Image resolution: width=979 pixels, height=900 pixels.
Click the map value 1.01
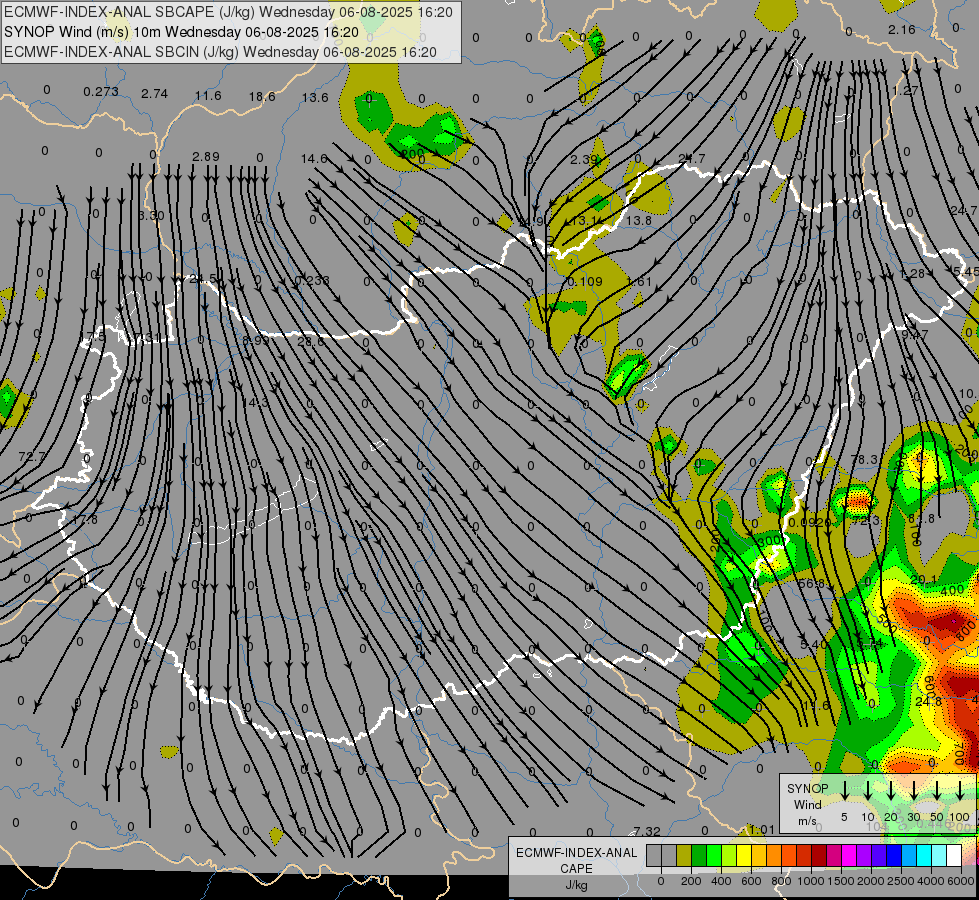tap(762, 829)
